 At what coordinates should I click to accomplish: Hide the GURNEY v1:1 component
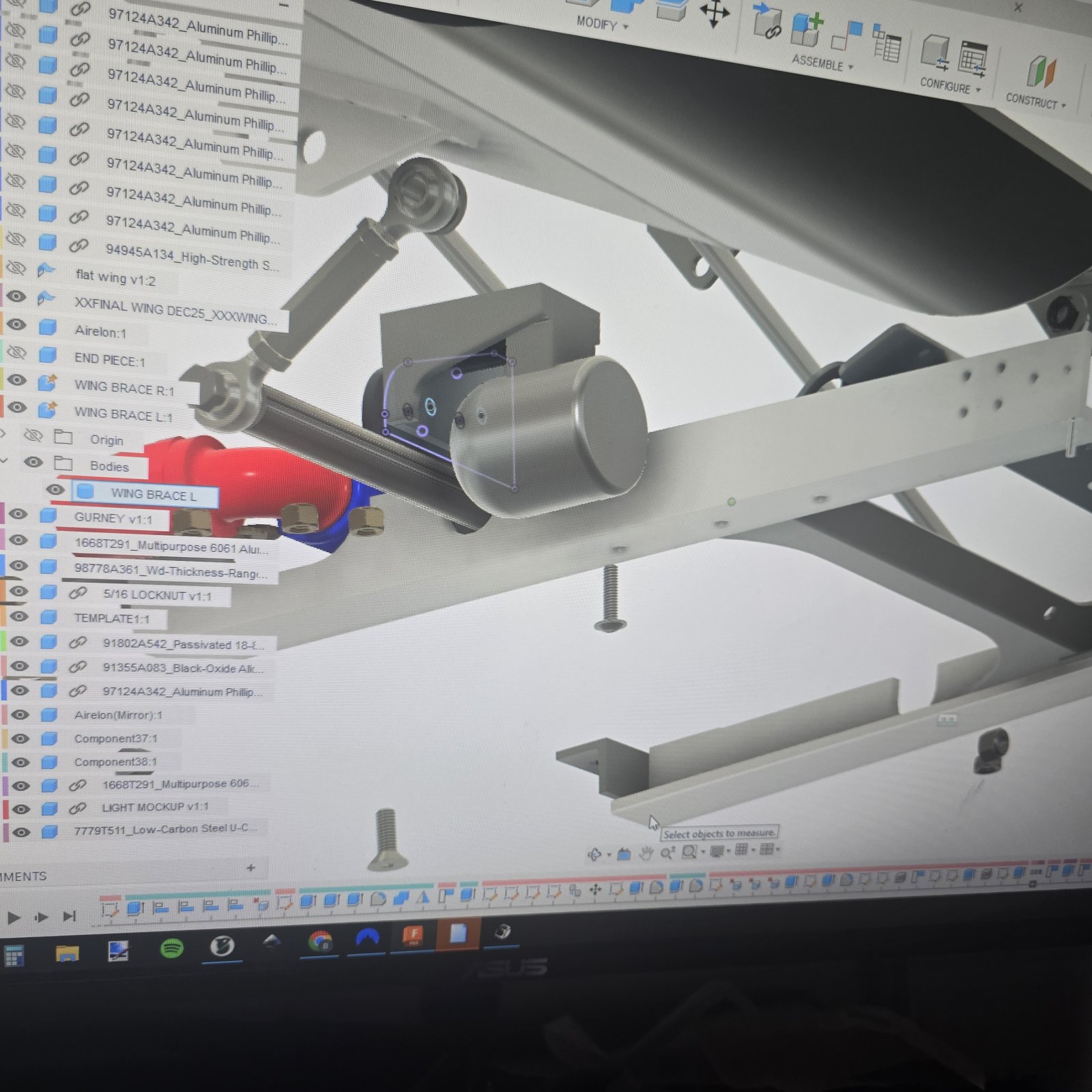(x=17, y=513)
